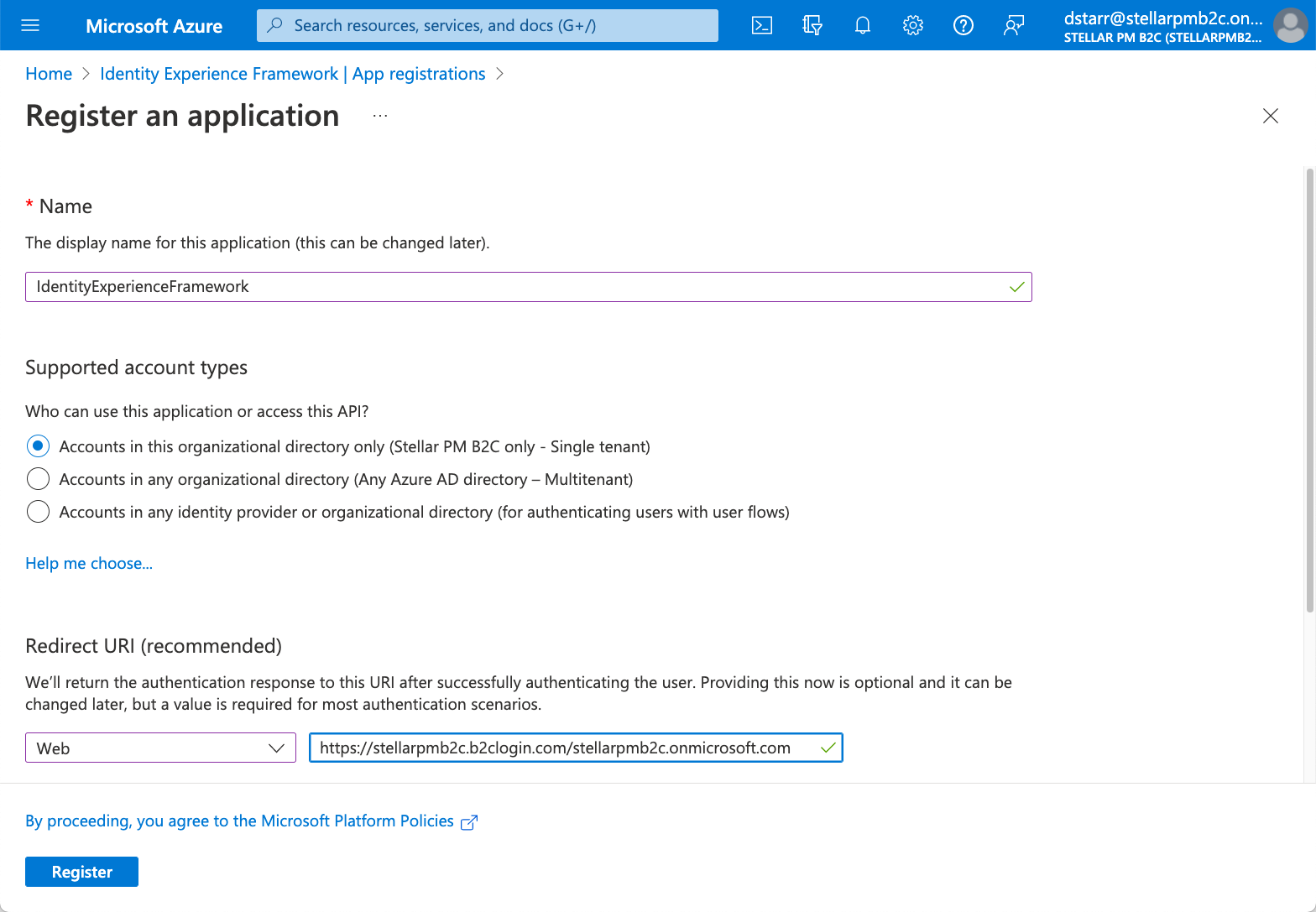The width and height of the screenshot is (1316, 912).
Task: Open the Directories and subscriptions filter
Action: coord(812,25)
